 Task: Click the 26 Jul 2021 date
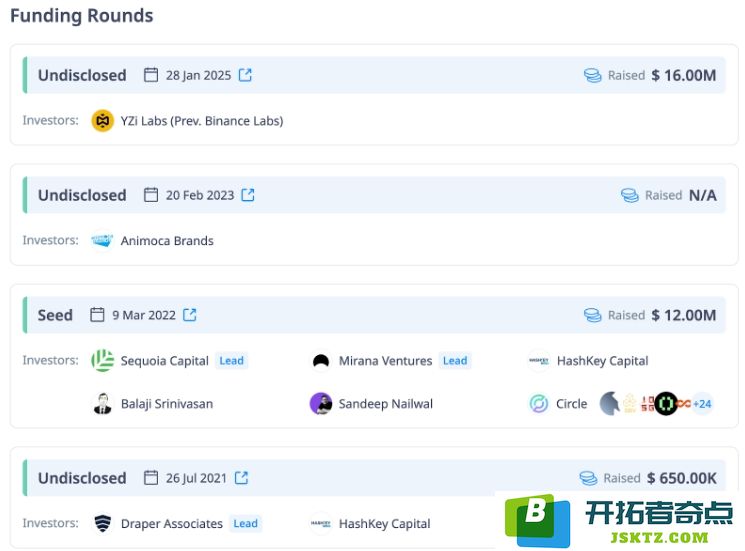pyautogui.click(x=196, y=477)
